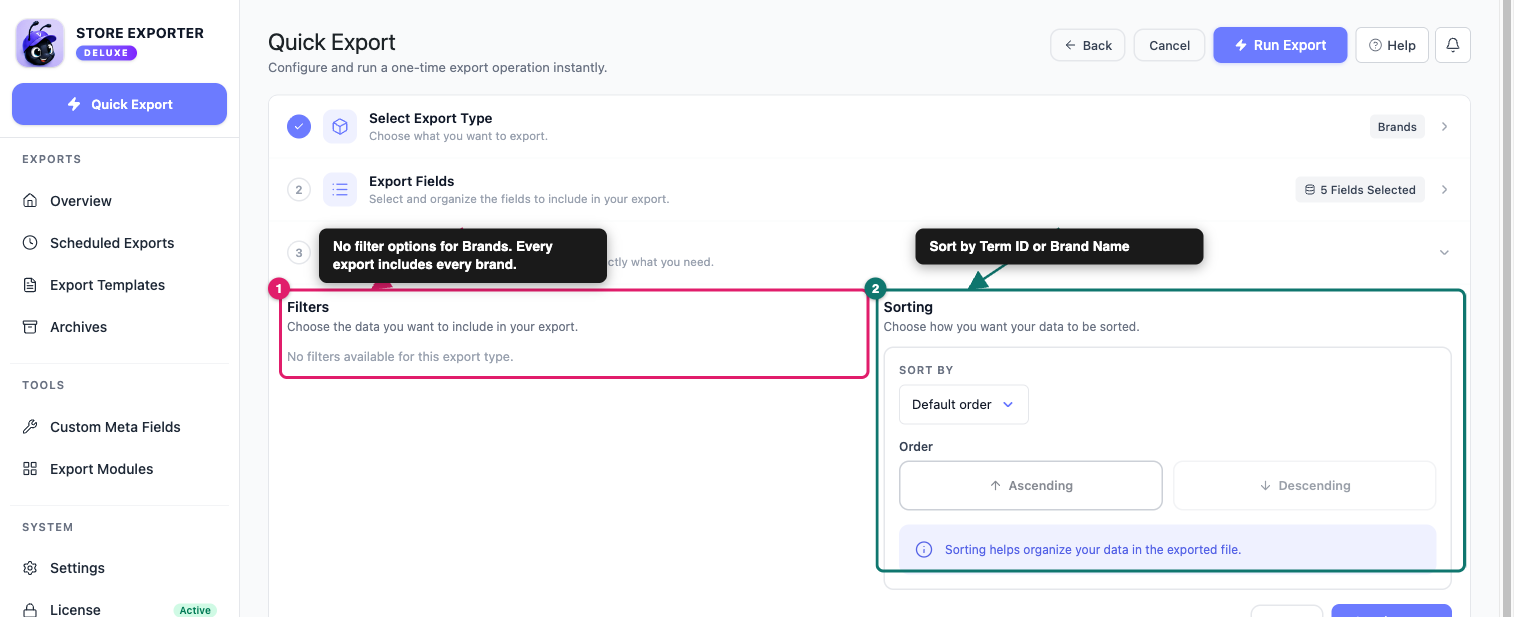This screenshot has width=1514, height=617.
Task: Click the archive box icon beside Archives
Action: (30, 327)
